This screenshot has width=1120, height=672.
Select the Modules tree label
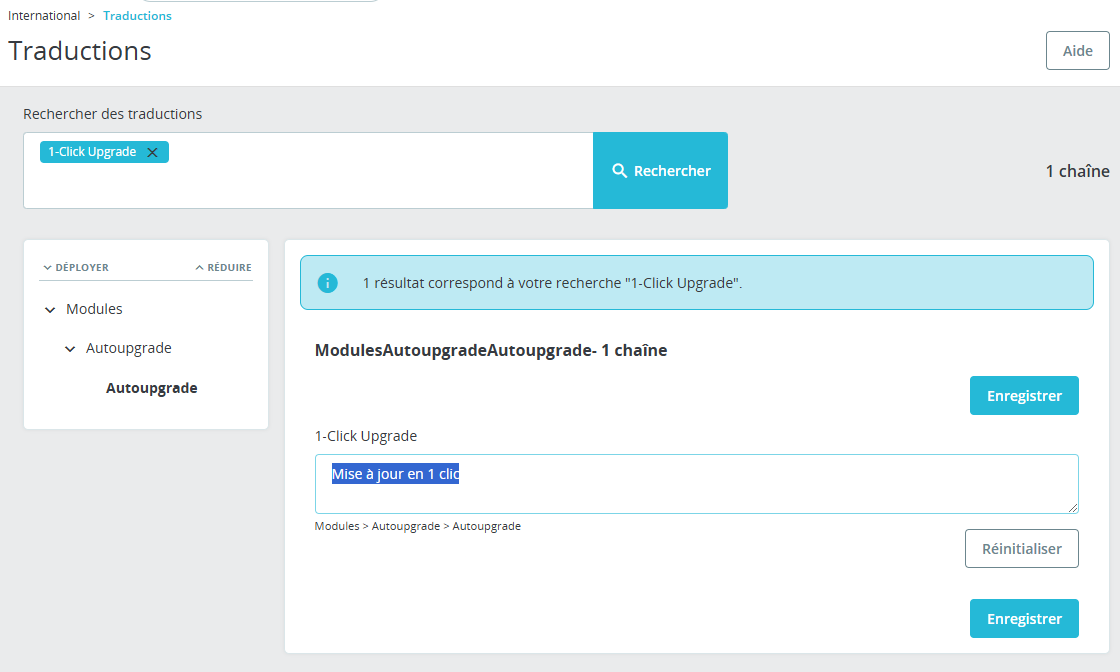tap(94, 309)
